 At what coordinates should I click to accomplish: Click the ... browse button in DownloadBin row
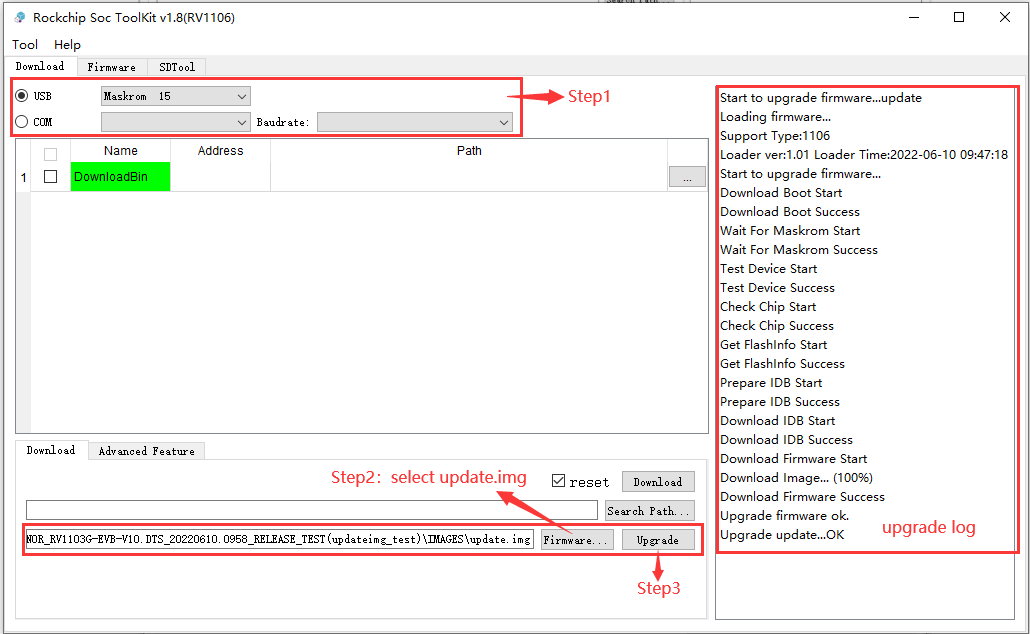687,177
